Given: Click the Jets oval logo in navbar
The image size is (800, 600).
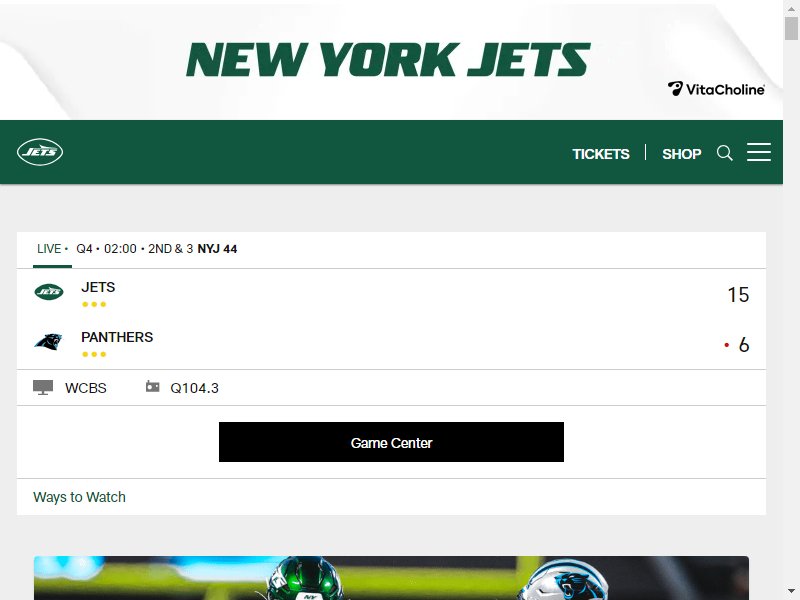Looking at the screenshot, I should pyautogui.click(x=40, y=152).
